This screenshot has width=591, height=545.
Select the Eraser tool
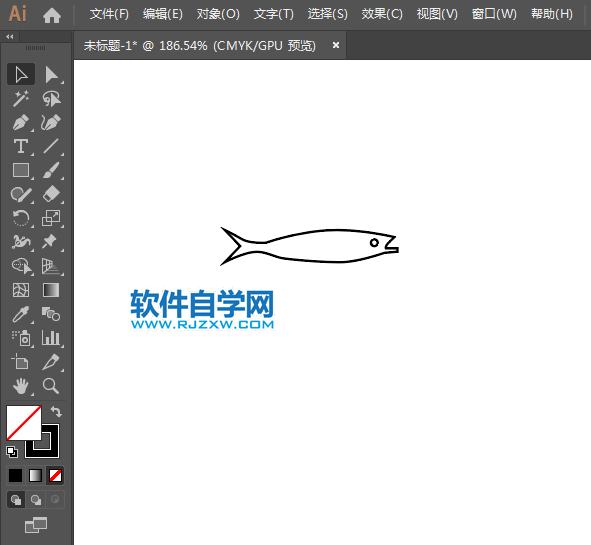coord(51,194)
